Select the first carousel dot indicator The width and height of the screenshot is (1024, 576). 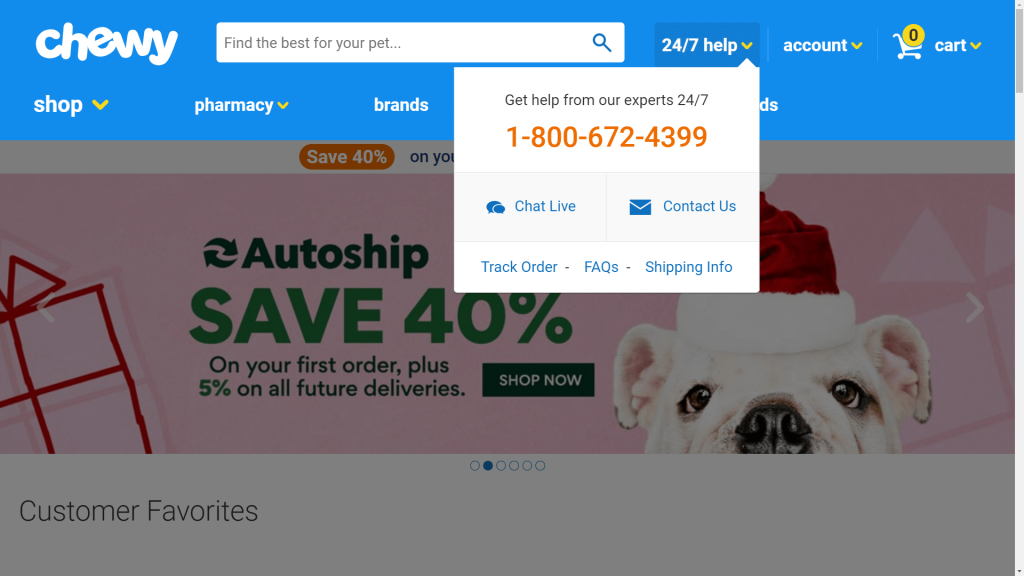tap(475, 466)
